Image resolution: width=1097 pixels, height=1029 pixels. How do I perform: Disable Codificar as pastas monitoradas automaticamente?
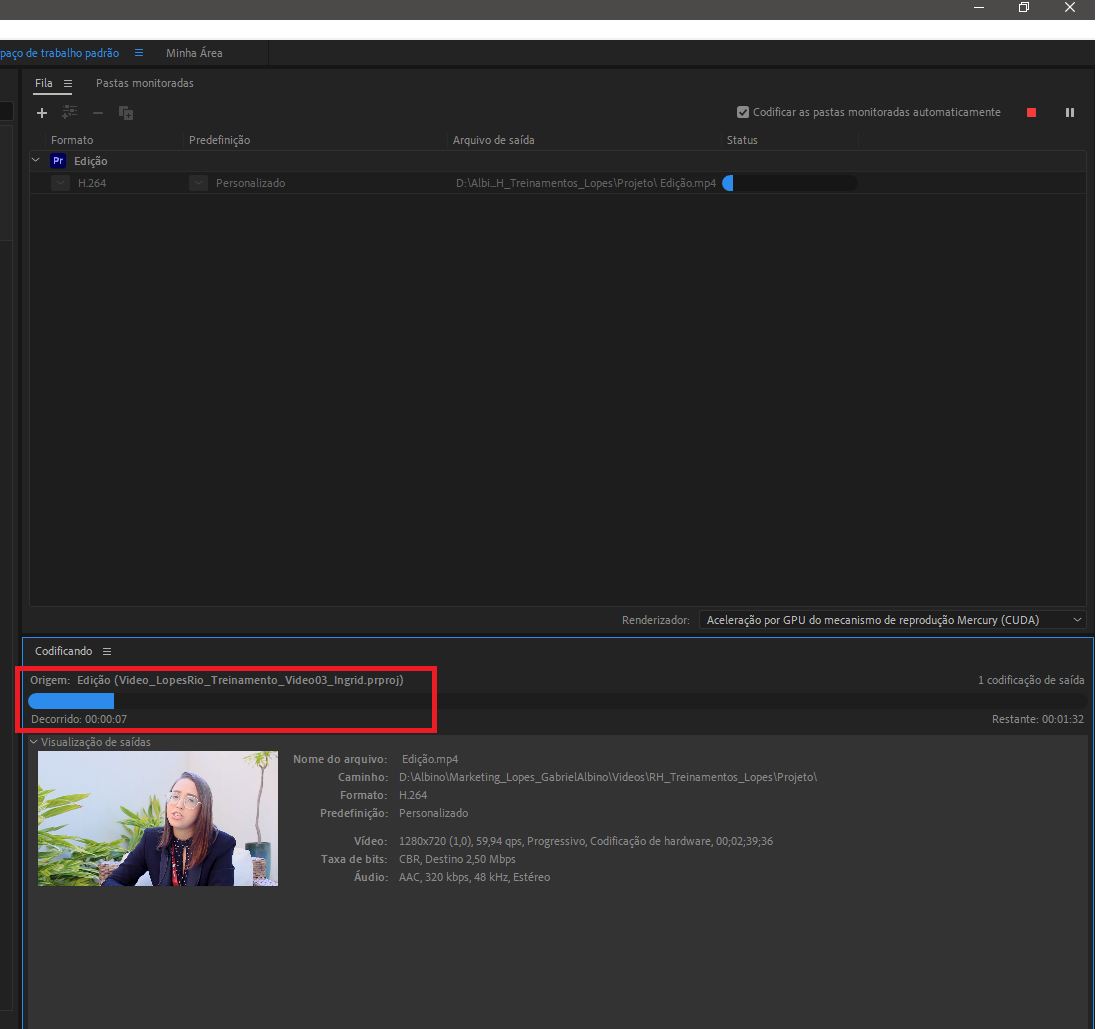click(743, 112)
